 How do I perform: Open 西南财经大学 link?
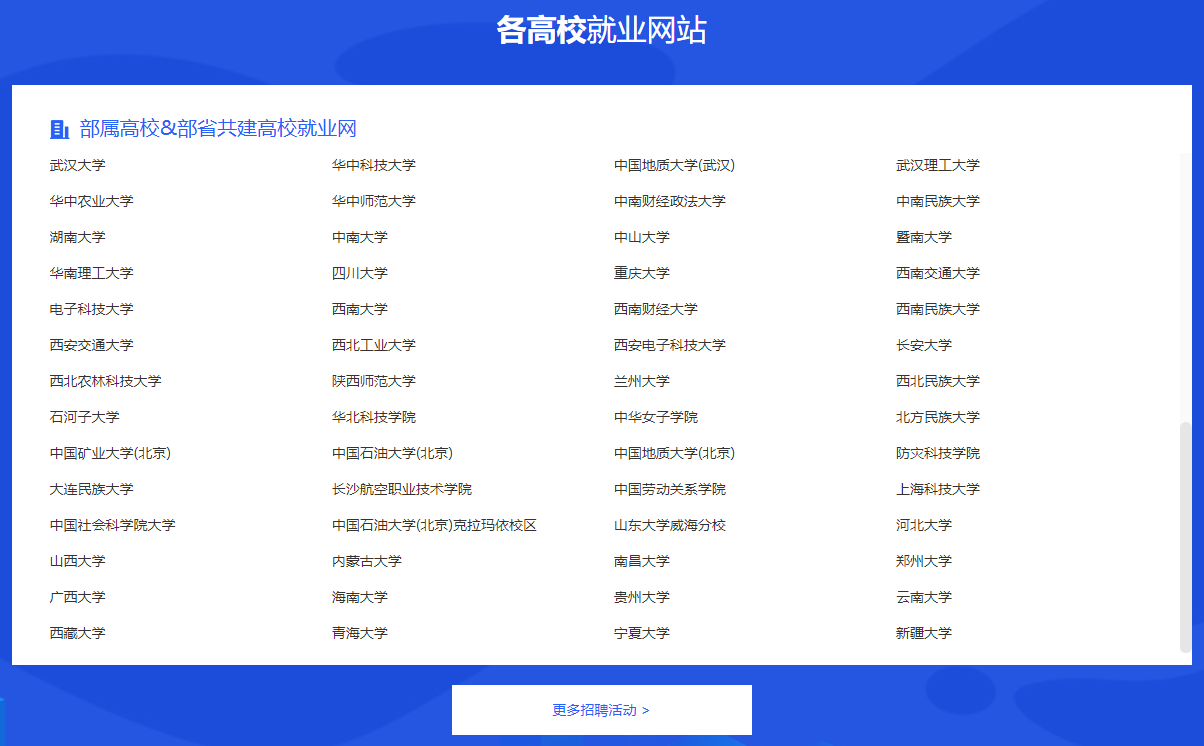(x=656, y=309)
